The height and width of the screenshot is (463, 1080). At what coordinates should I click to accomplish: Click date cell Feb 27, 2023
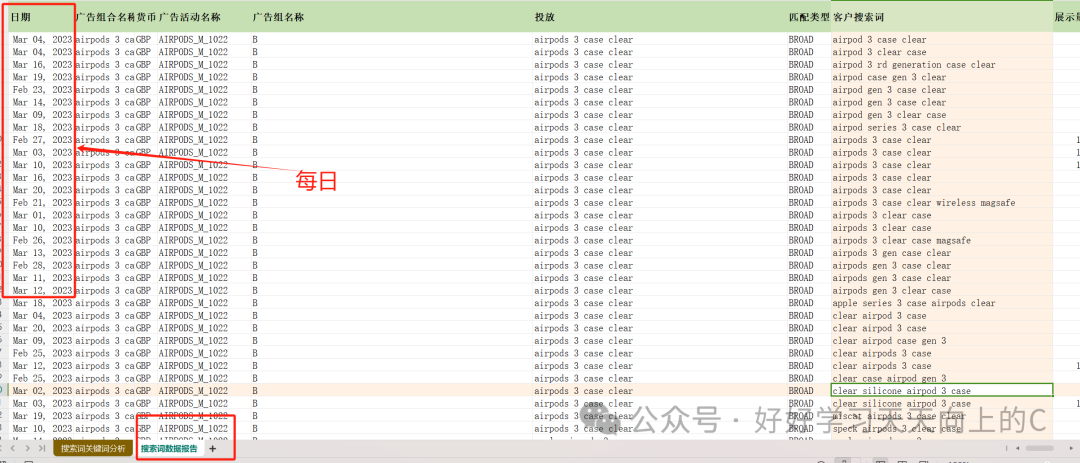(42, 140)
